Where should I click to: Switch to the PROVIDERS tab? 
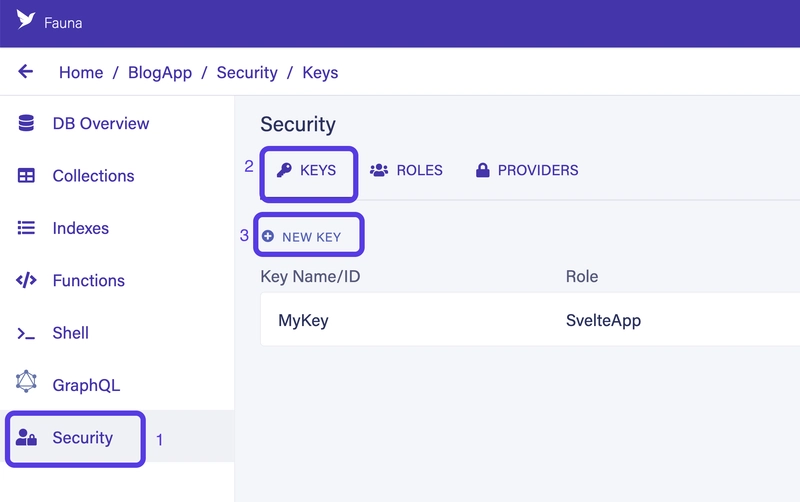pos(527,170)
